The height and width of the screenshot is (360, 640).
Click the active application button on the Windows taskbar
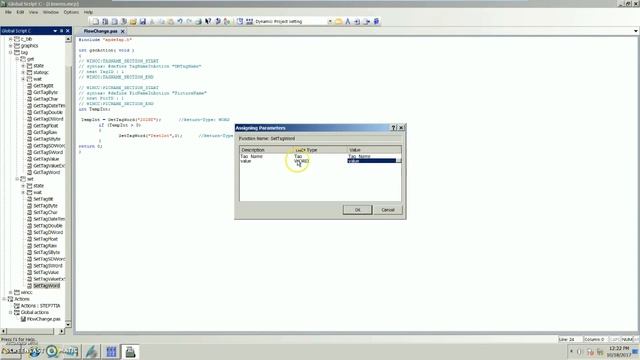(130, 351)
